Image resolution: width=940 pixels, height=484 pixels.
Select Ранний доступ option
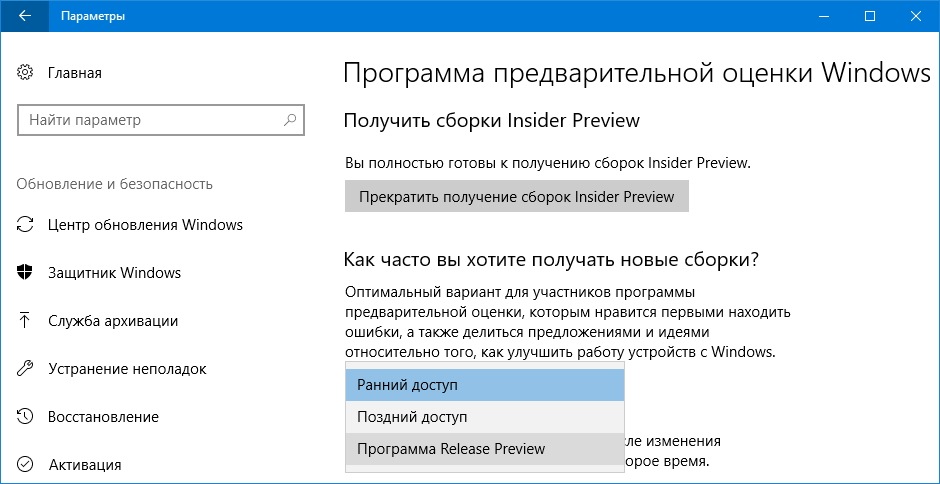[484, 384]
